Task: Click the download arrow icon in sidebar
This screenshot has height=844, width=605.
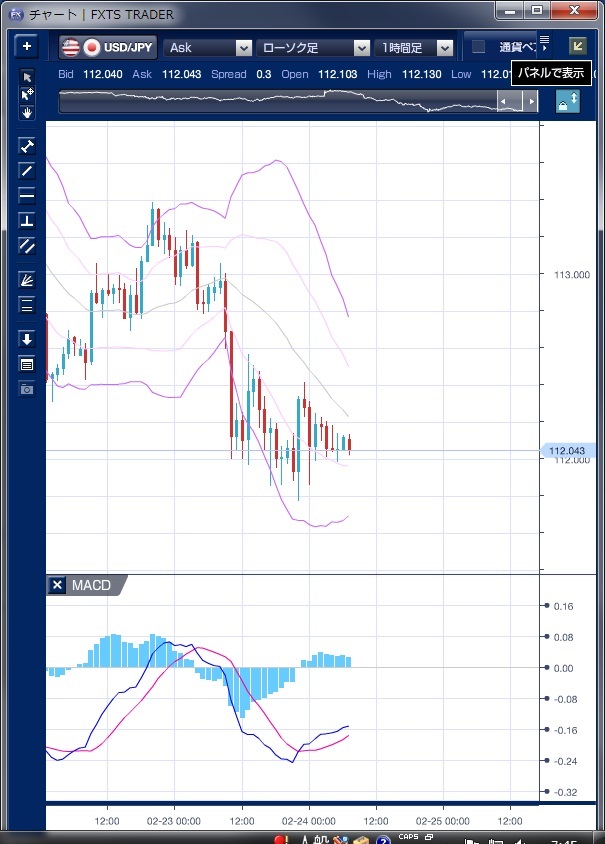Action: (27, 339)
